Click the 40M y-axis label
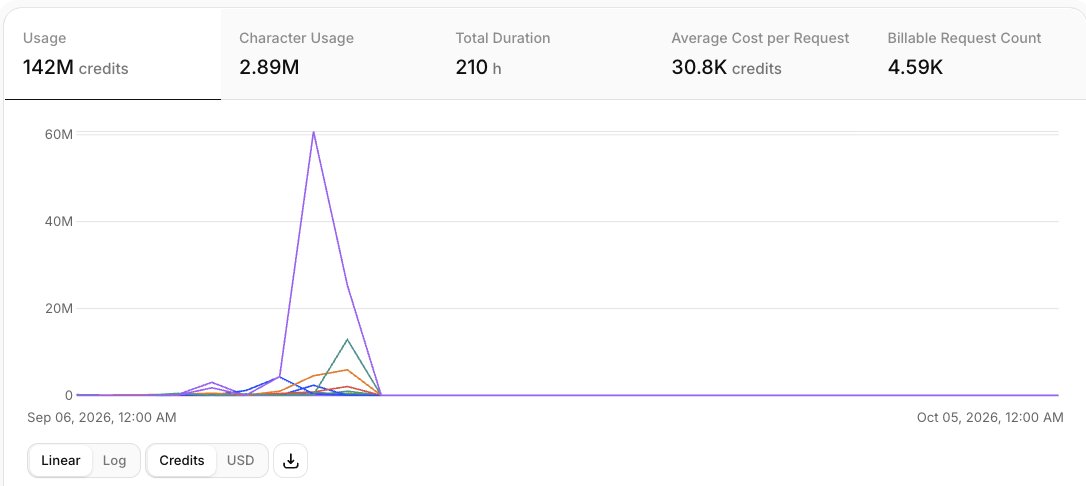The image size is (1086, 486). (59, 222)
